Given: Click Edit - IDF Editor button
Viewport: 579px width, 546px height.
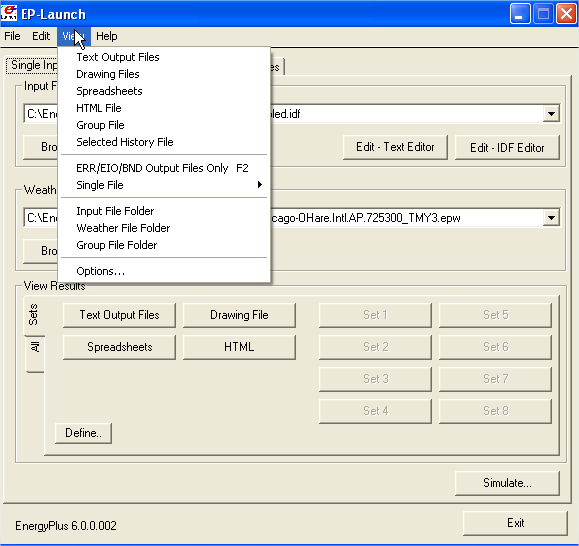Looking at the screenshot, I should 507,148.
